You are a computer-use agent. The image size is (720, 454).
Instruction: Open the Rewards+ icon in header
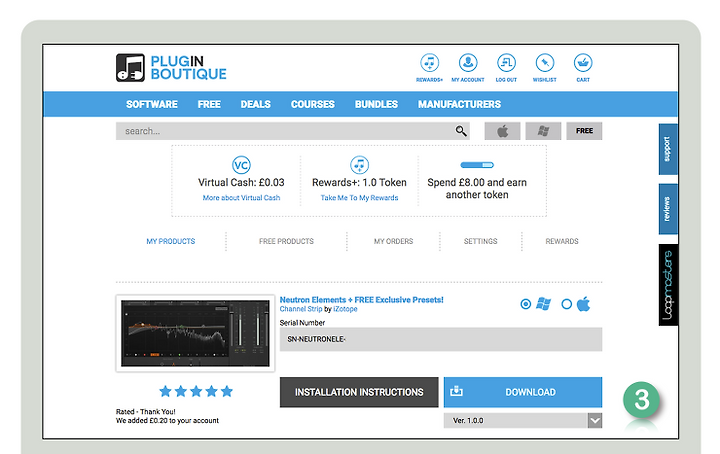(429, 63)
